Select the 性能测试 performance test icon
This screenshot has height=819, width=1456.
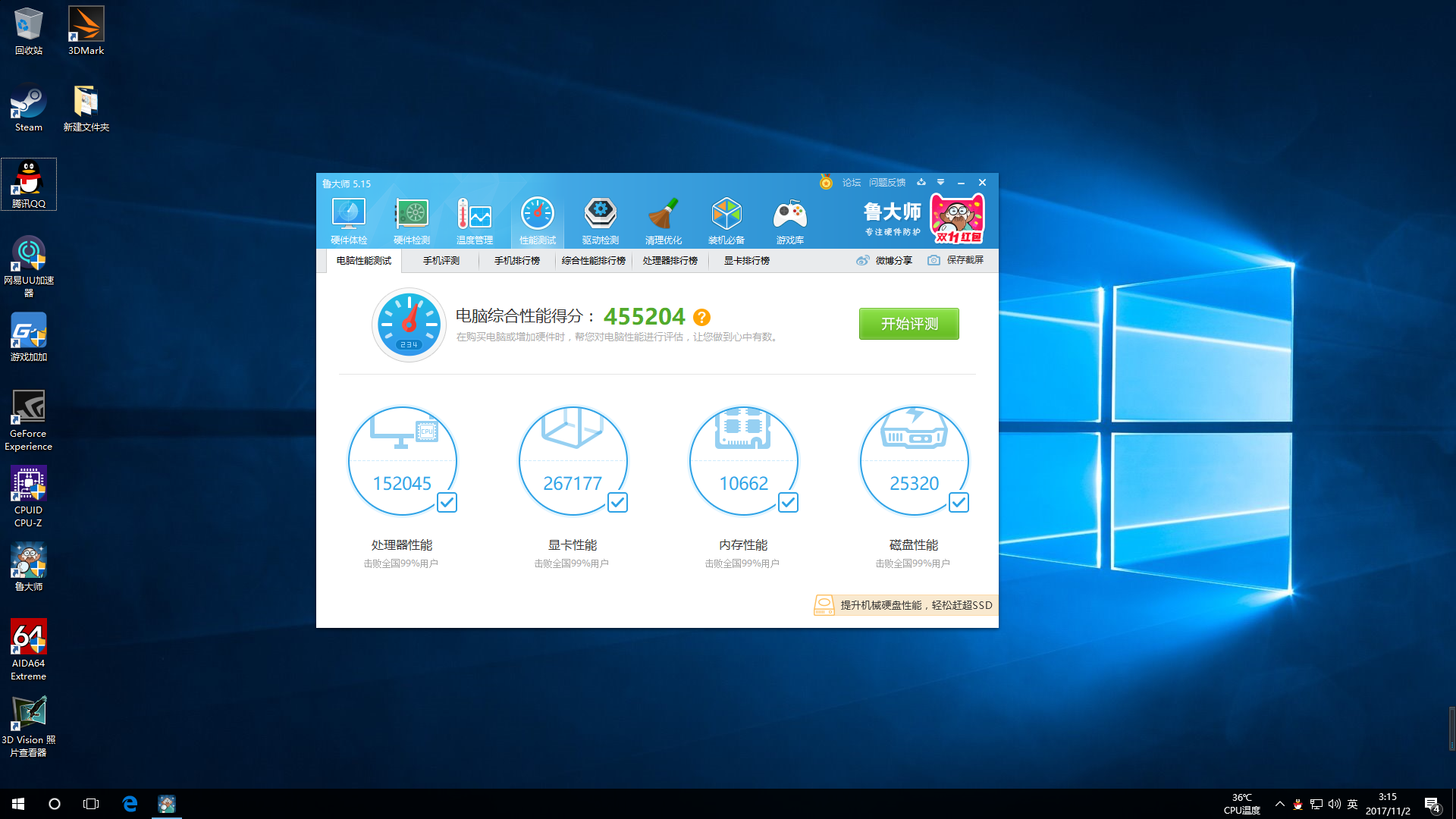538,221
